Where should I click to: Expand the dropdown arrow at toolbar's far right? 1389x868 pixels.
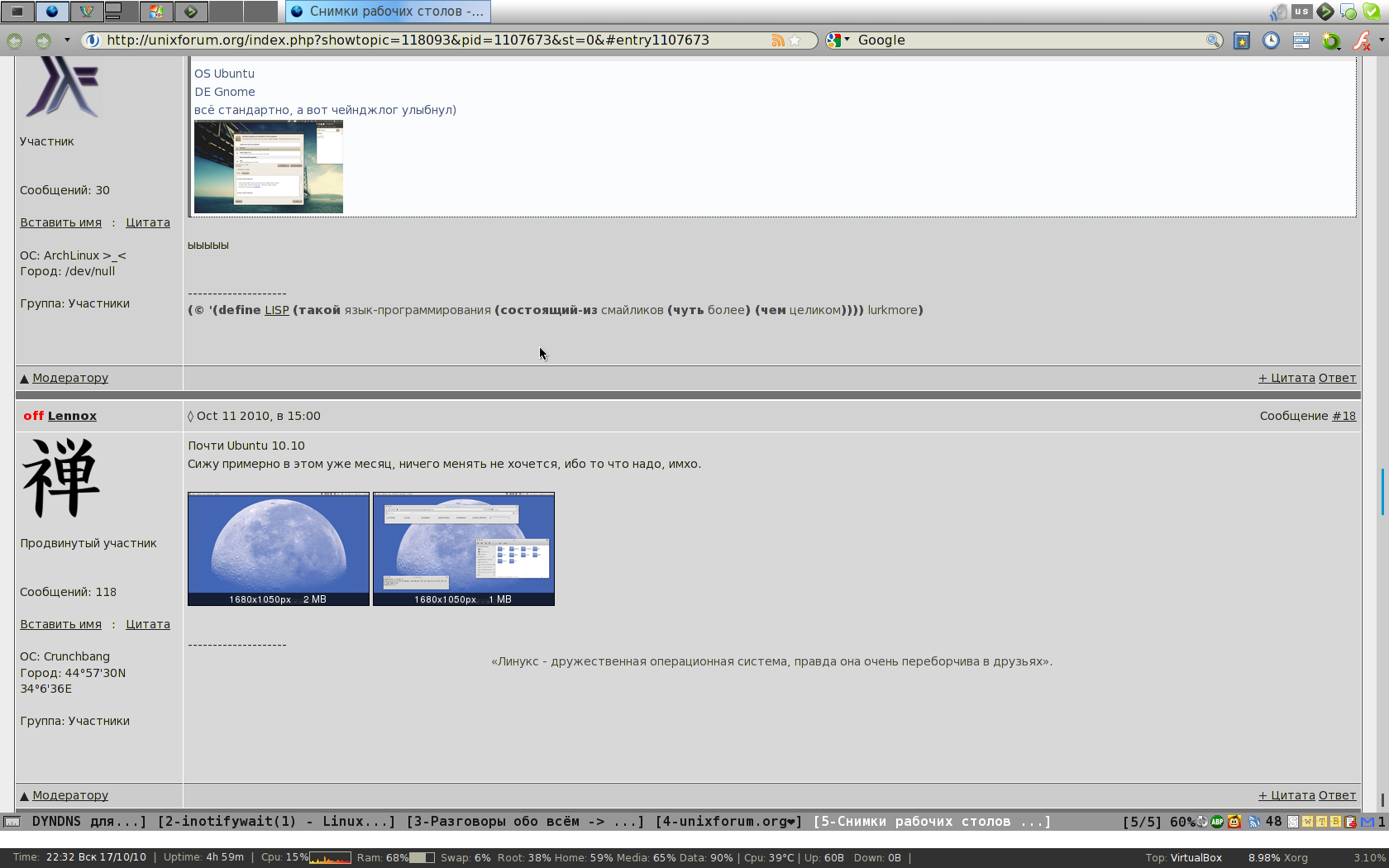pos(1382,40)
